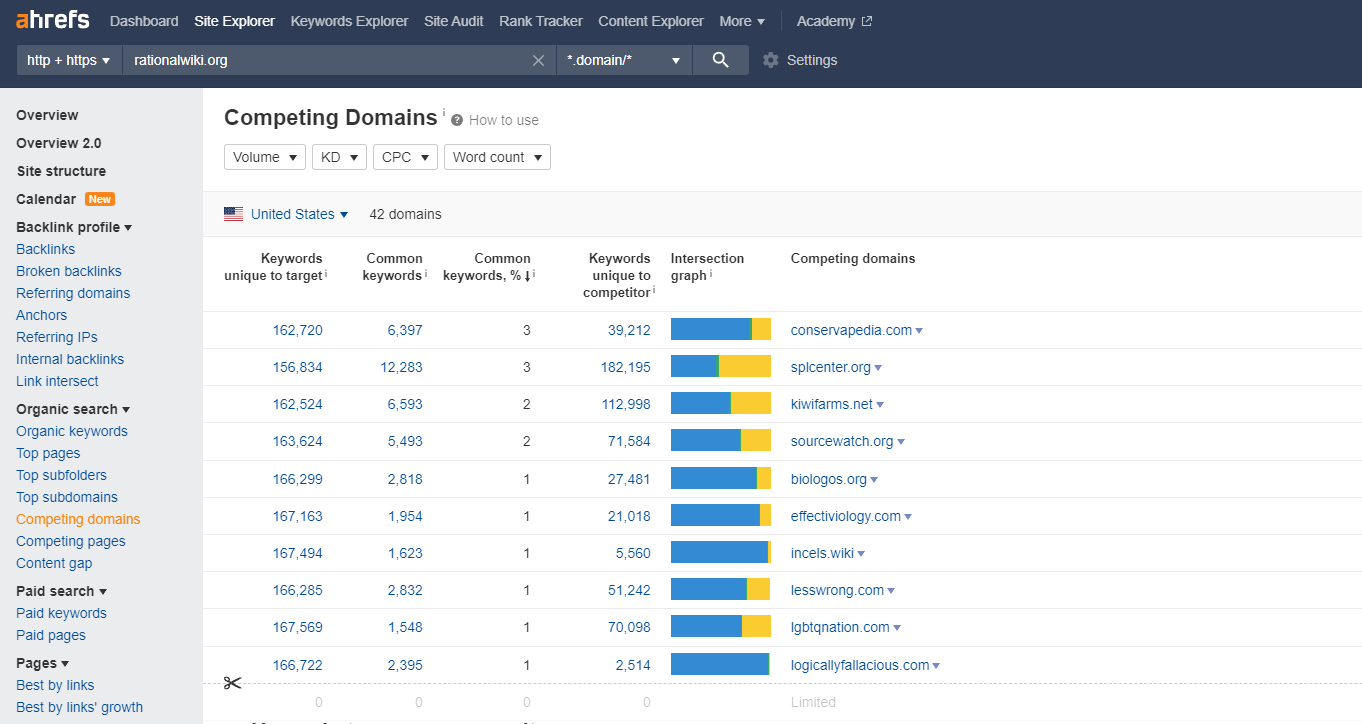Click info icon on Intersection graph header
The width and height of the screenshot is (1362, 724).
click(711, 273)
